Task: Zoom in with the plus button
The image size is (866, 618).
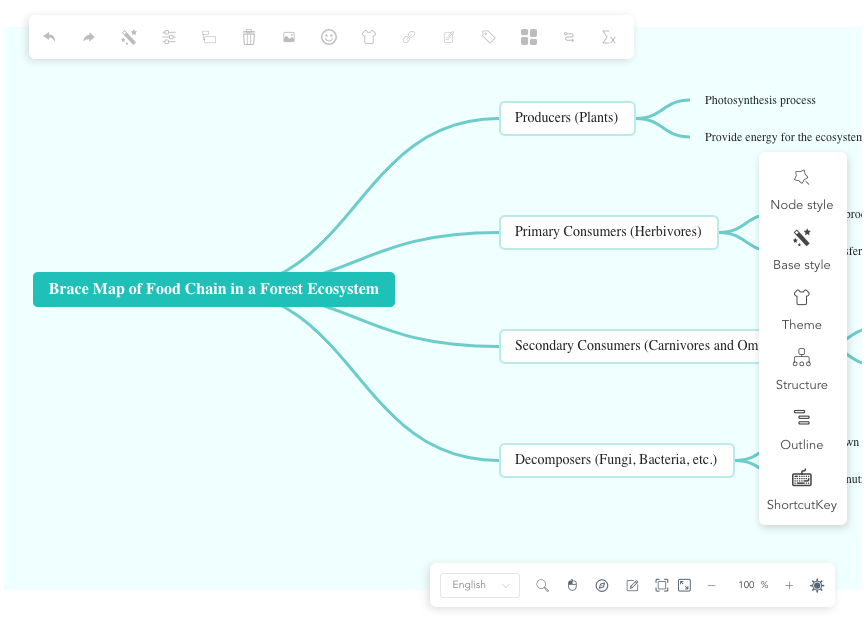Action: click(789, 585)
